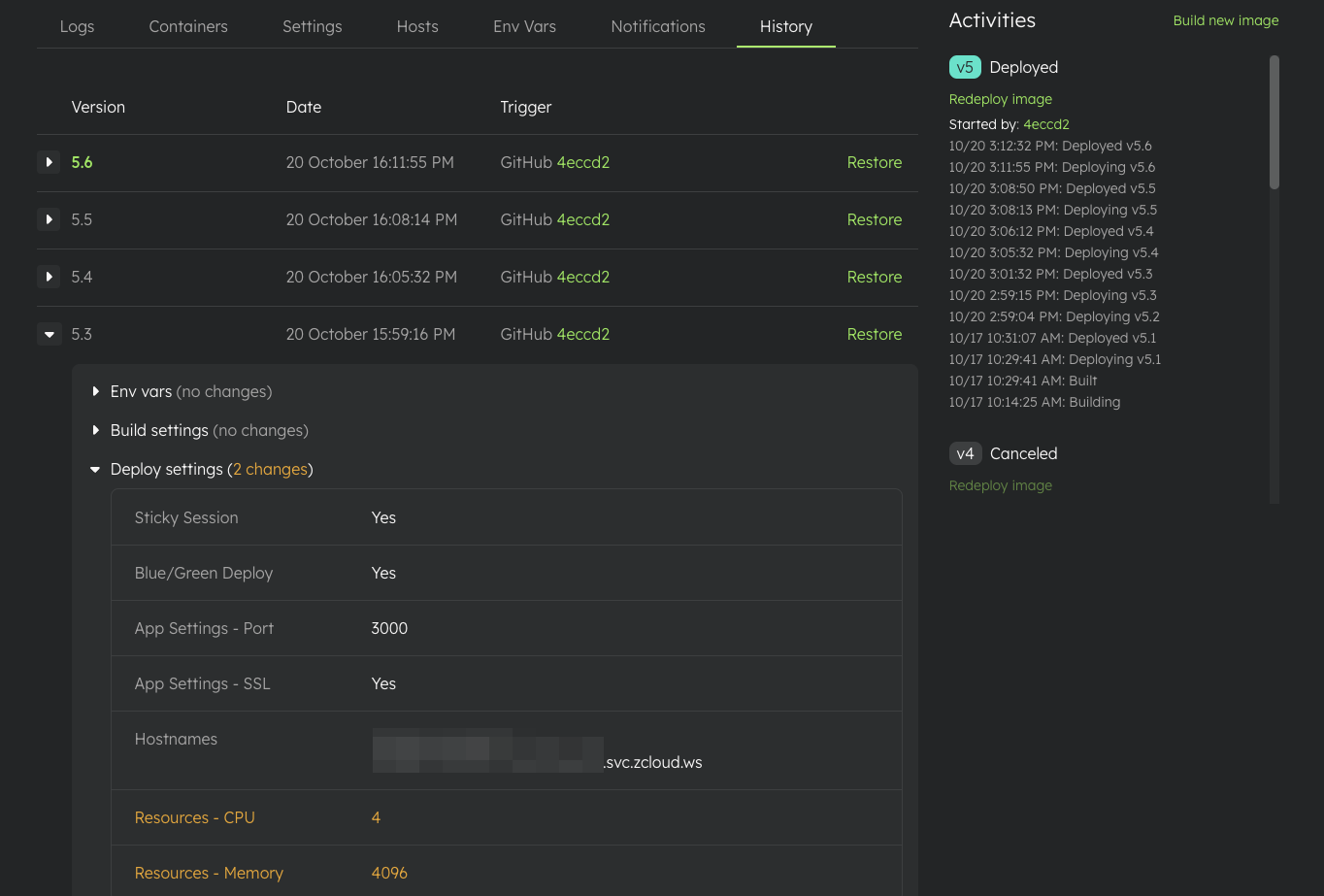This screenshot has width=1324, height=896.
Task: Collapse the Deploy settings section
Action: click(95, 469)
